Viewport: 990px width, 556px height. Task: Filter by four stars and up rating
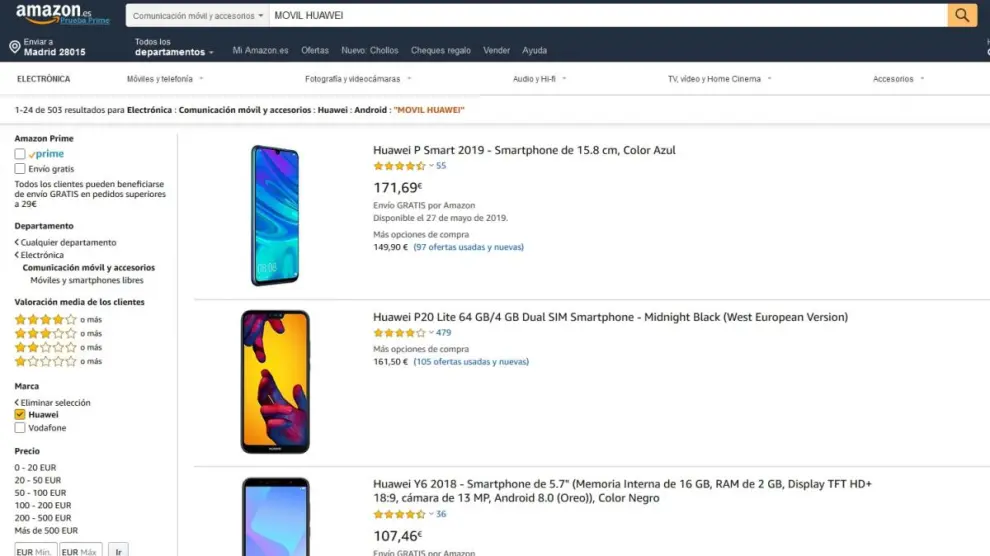pyautogui.click(x=45, y=320)
